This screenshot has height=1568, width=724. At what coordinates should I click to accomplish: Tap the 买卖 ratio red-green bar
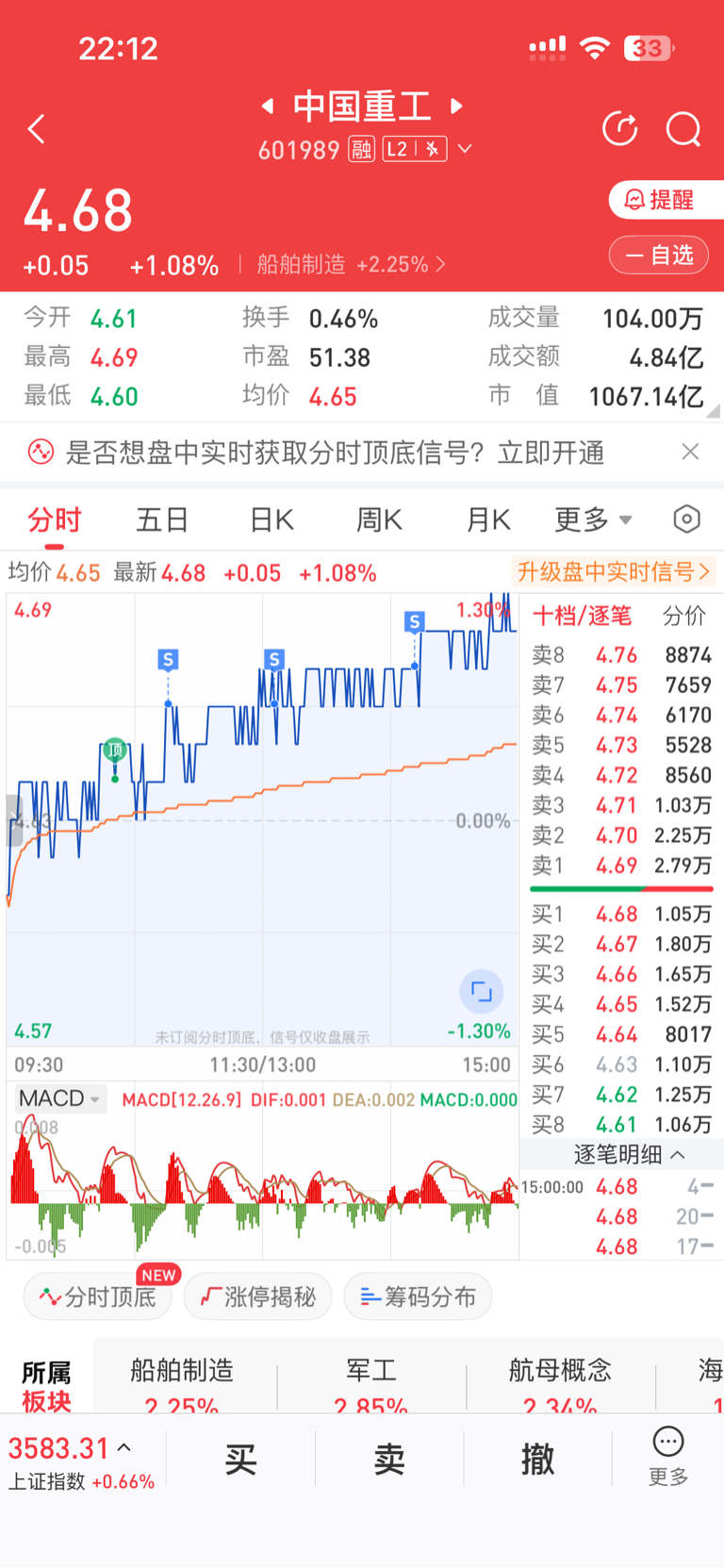(621, 888)
